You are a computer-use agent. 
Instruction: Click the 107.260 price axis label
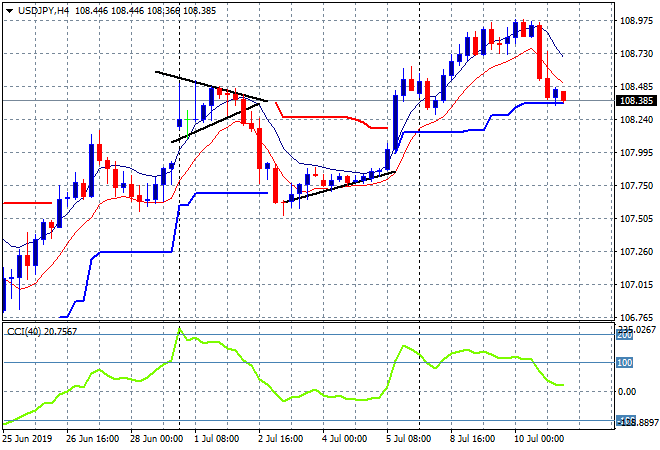pos(636,252)
